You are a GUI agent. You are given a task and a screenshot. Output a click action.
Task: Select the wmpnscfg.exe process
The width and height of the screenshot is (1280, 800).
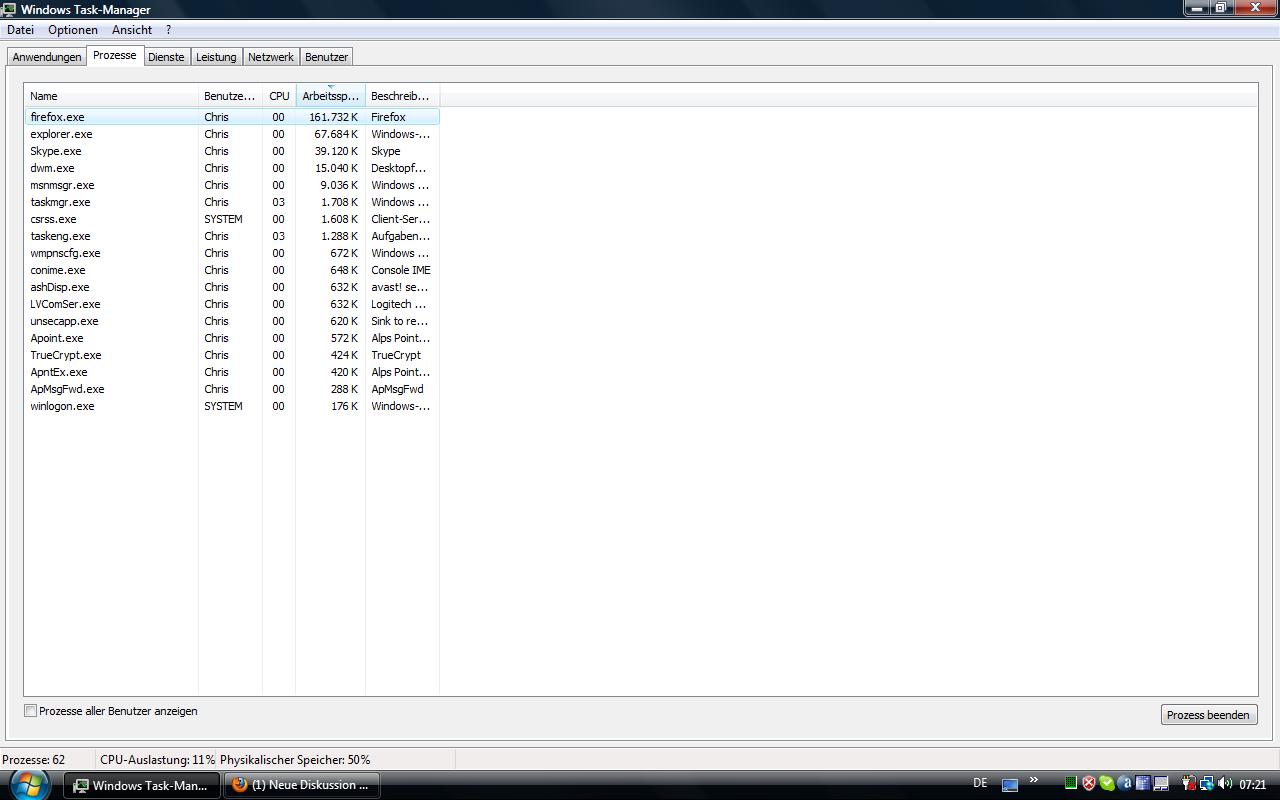[232, 253]
